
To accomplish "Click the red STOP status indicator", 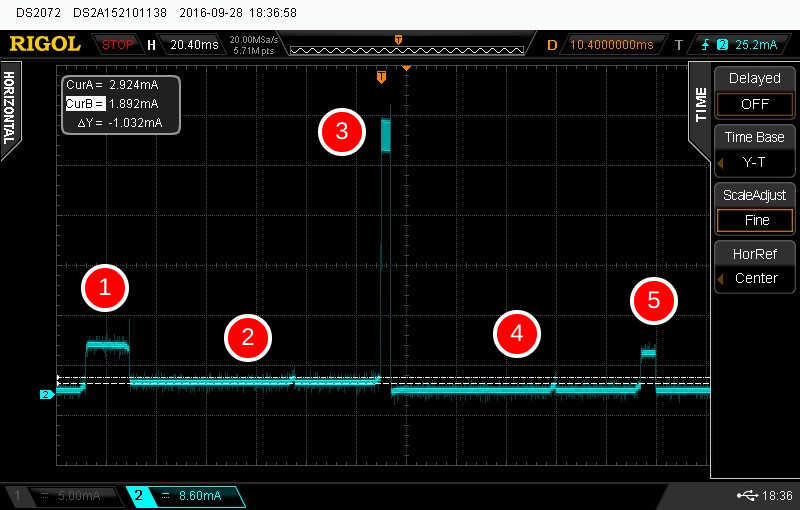I will click(x=118, y=45).
